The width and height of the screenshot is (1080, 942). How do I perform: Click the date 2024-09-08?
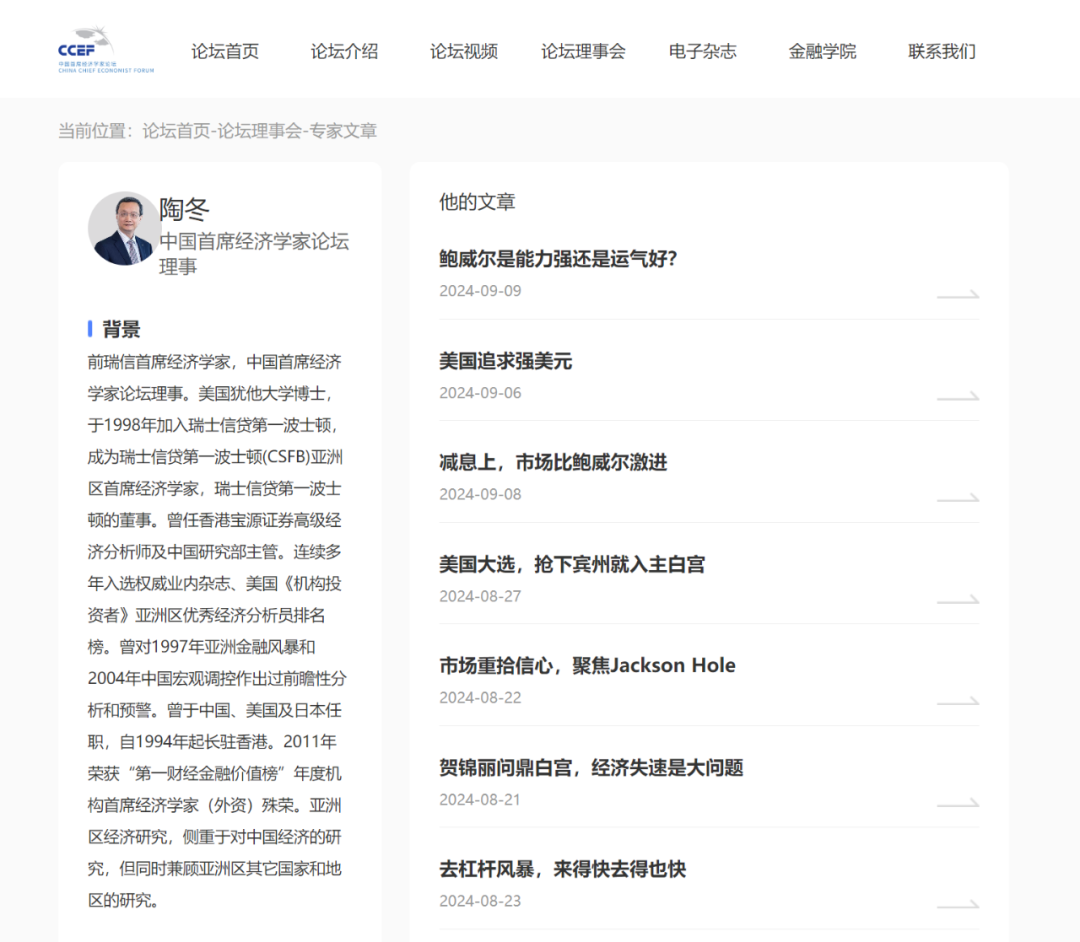[480, 494]
